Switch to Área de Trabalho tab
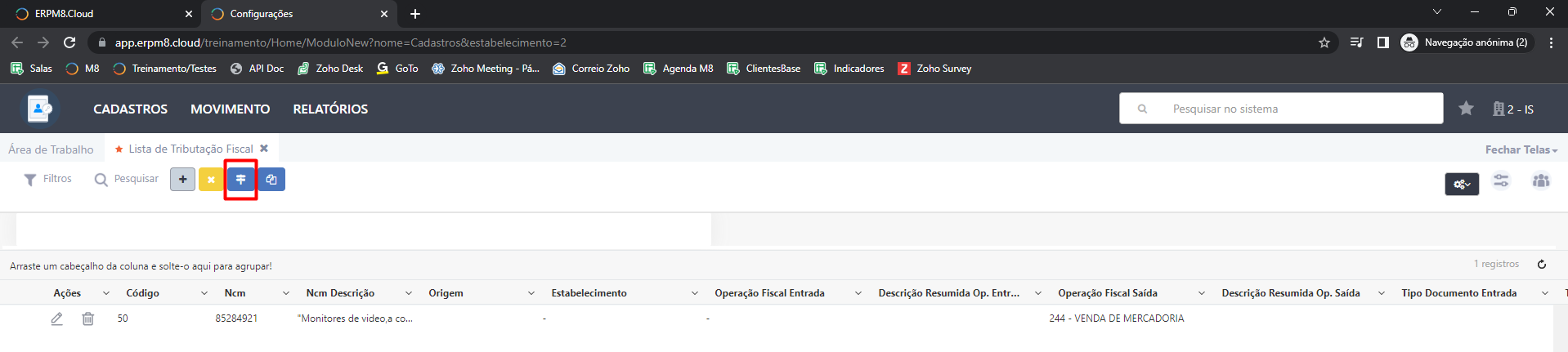 coord(51,149)
